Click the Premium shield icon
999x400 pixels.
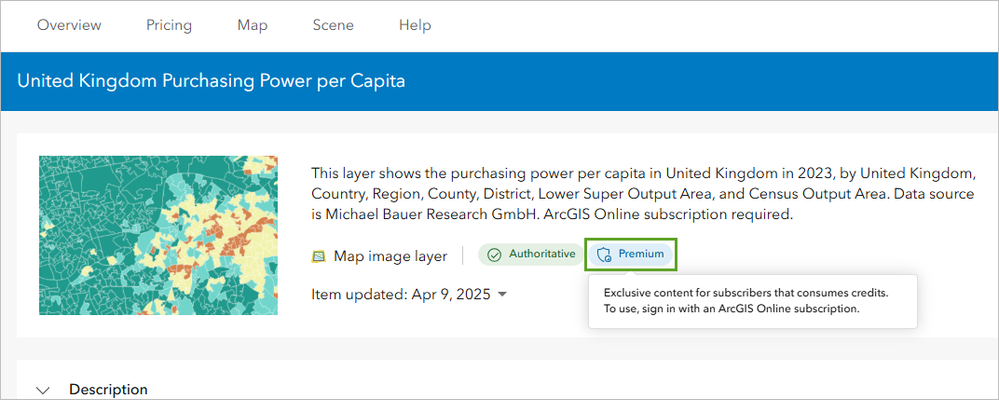click(604, 255)
